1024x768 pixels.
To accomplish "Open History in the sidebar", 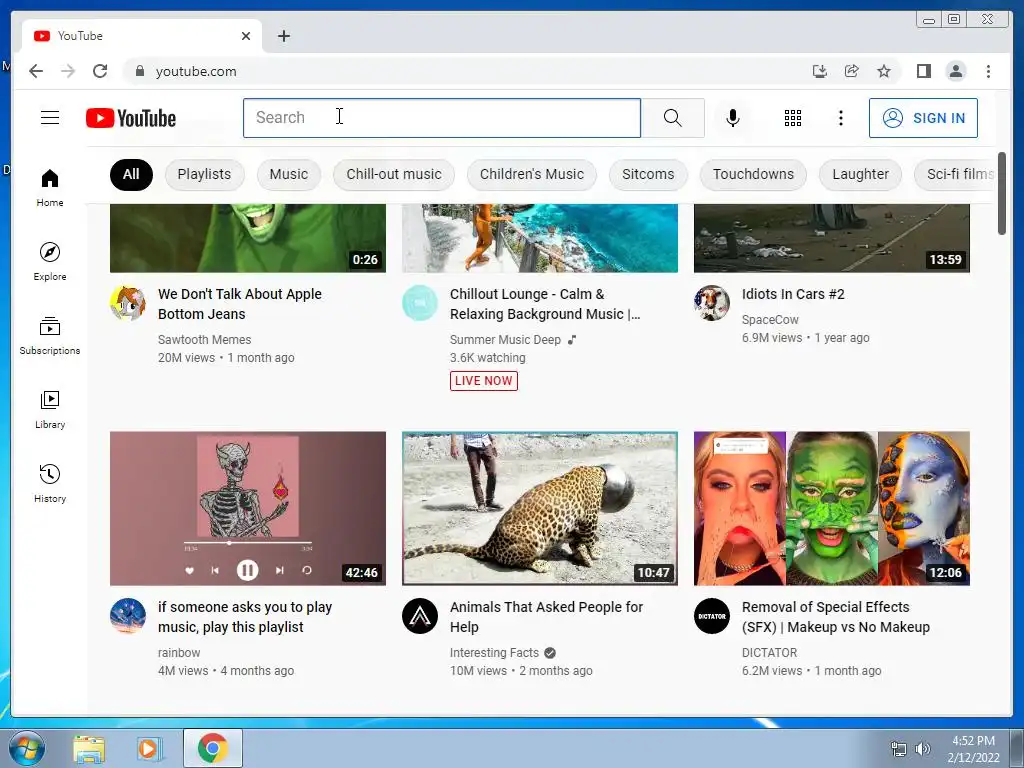I will point(50,483).
